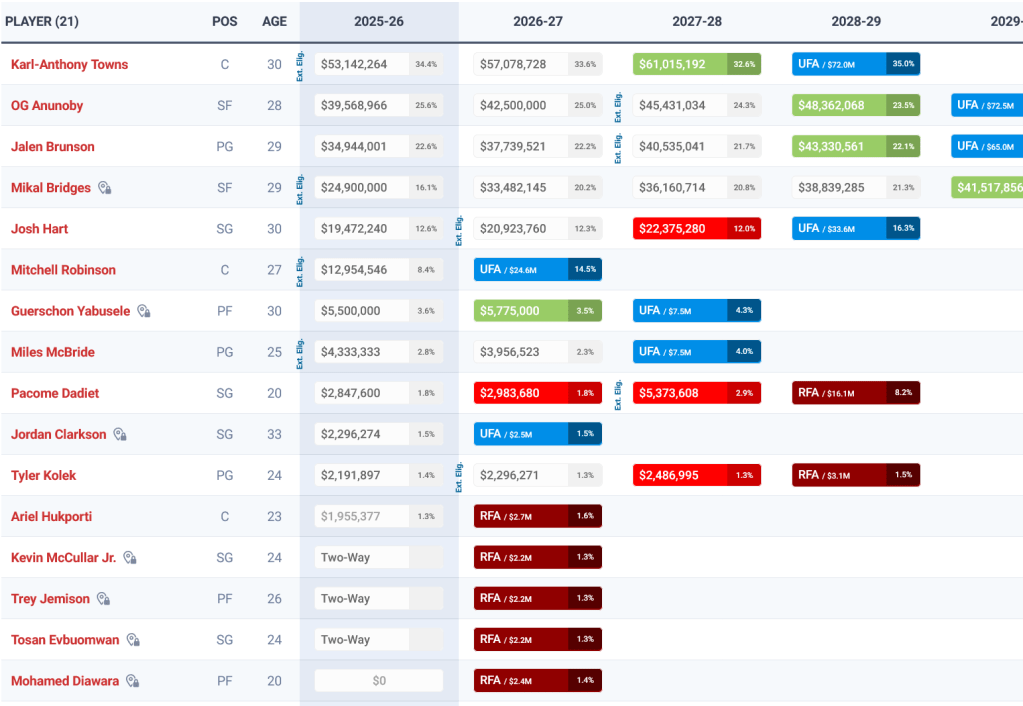Click the lock icon next to Guerschon Yabusele
Screen dimensions: 1023x706
tap(144, 311)
